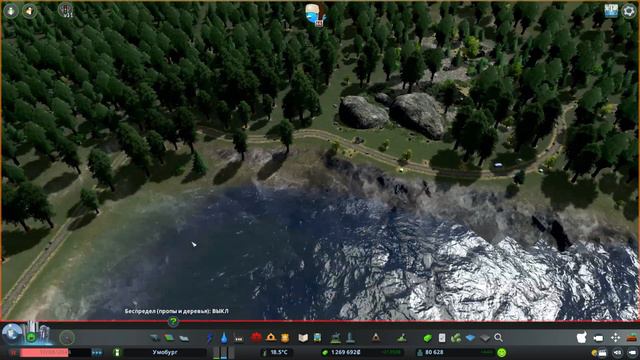The height and width of the screenshot is (360, 640).
Task: Click the demand bars indicator
Action: (224, 353)
